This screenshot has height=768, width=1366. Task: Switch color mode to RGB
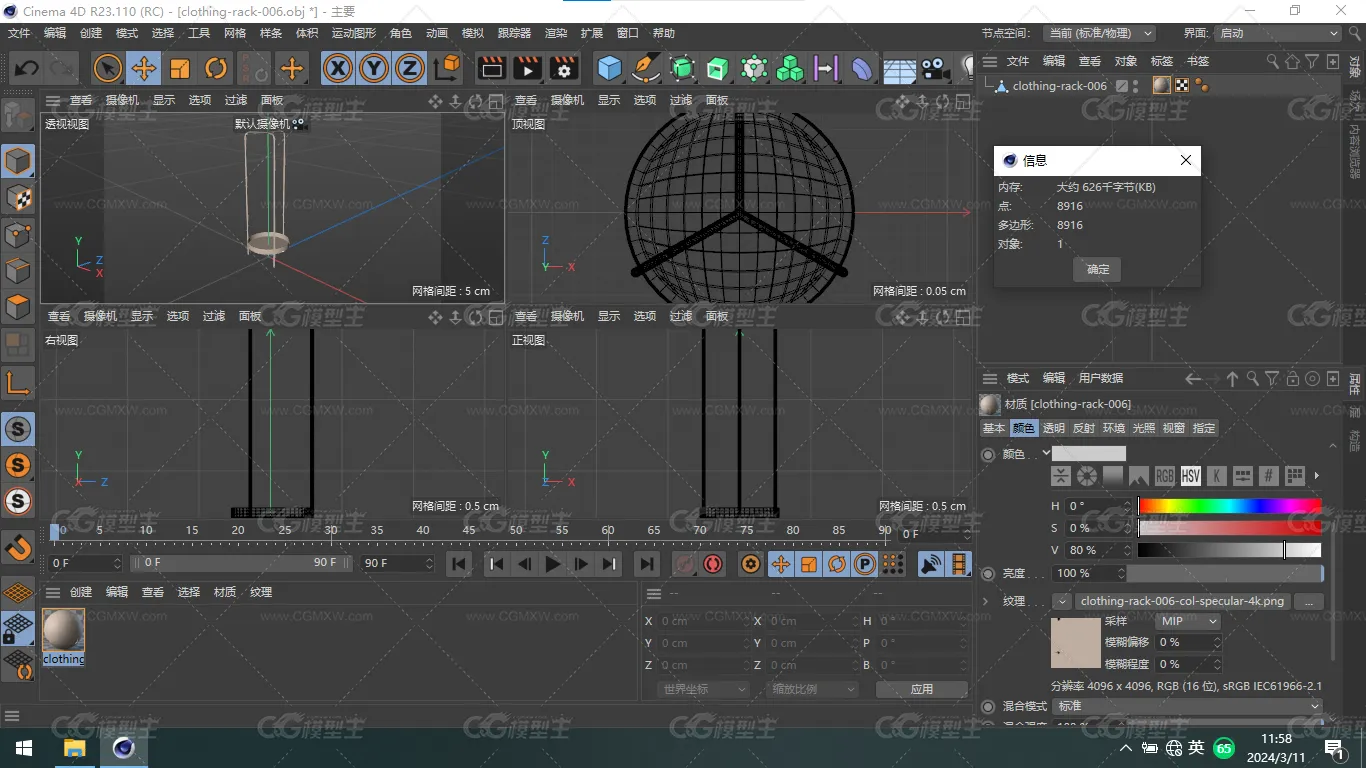(1164, 476)
